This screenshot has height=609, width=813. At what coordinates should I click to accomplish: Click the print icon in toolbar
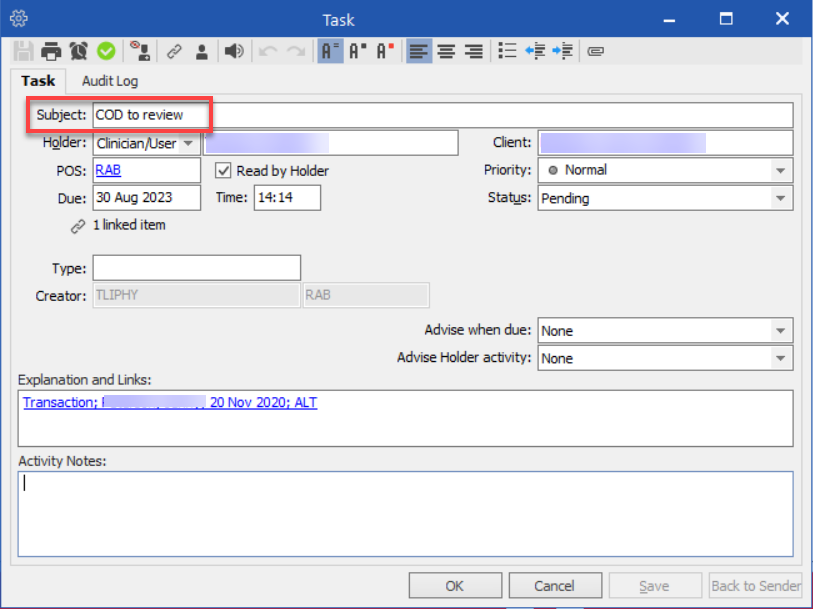coord(51,51)
